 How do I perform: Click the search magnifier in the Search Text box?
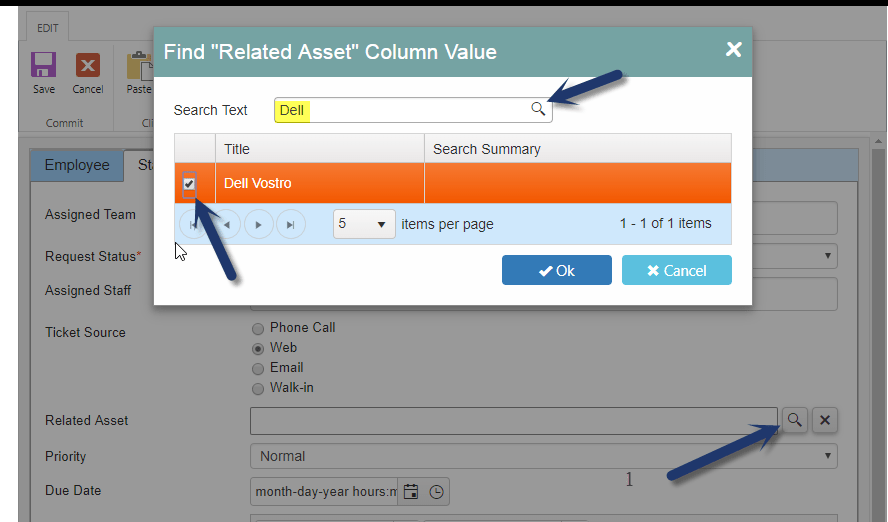pyautogui.click(x=538, y=109)
